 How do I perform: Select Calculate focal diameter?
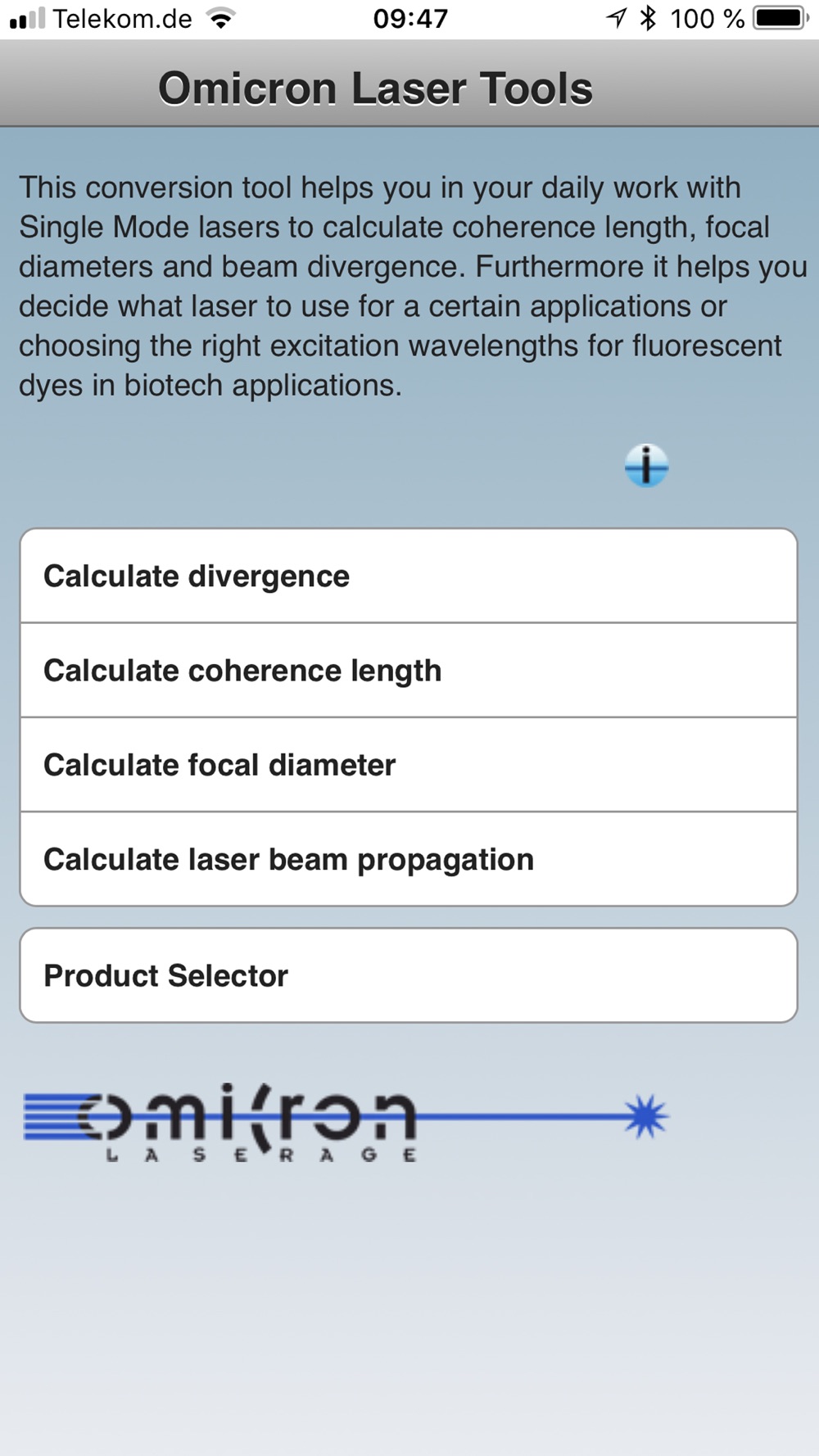click(x=409, y=765)
